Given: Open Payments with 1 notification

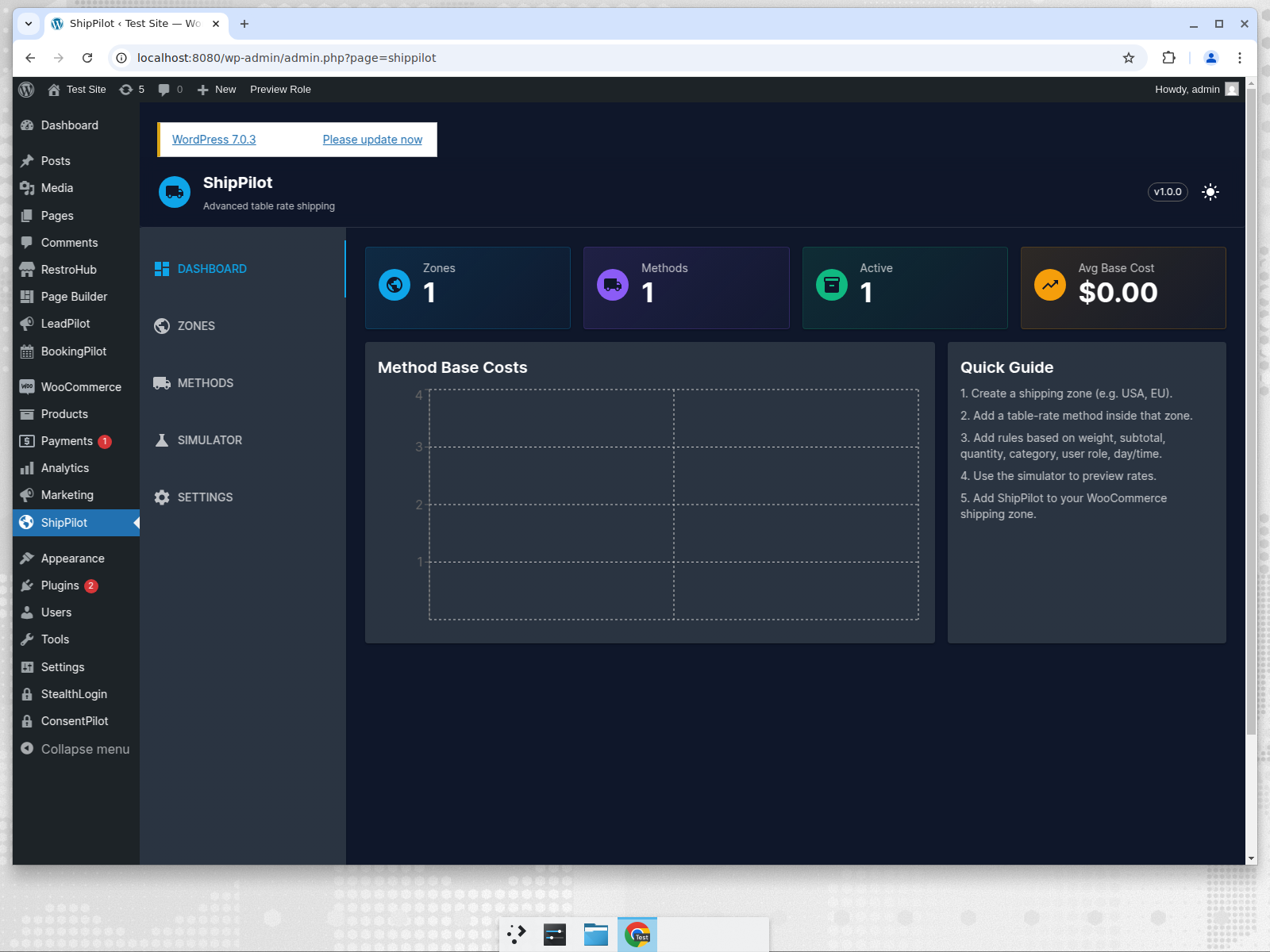Looking at the screenshot, I should click(76, 441).
